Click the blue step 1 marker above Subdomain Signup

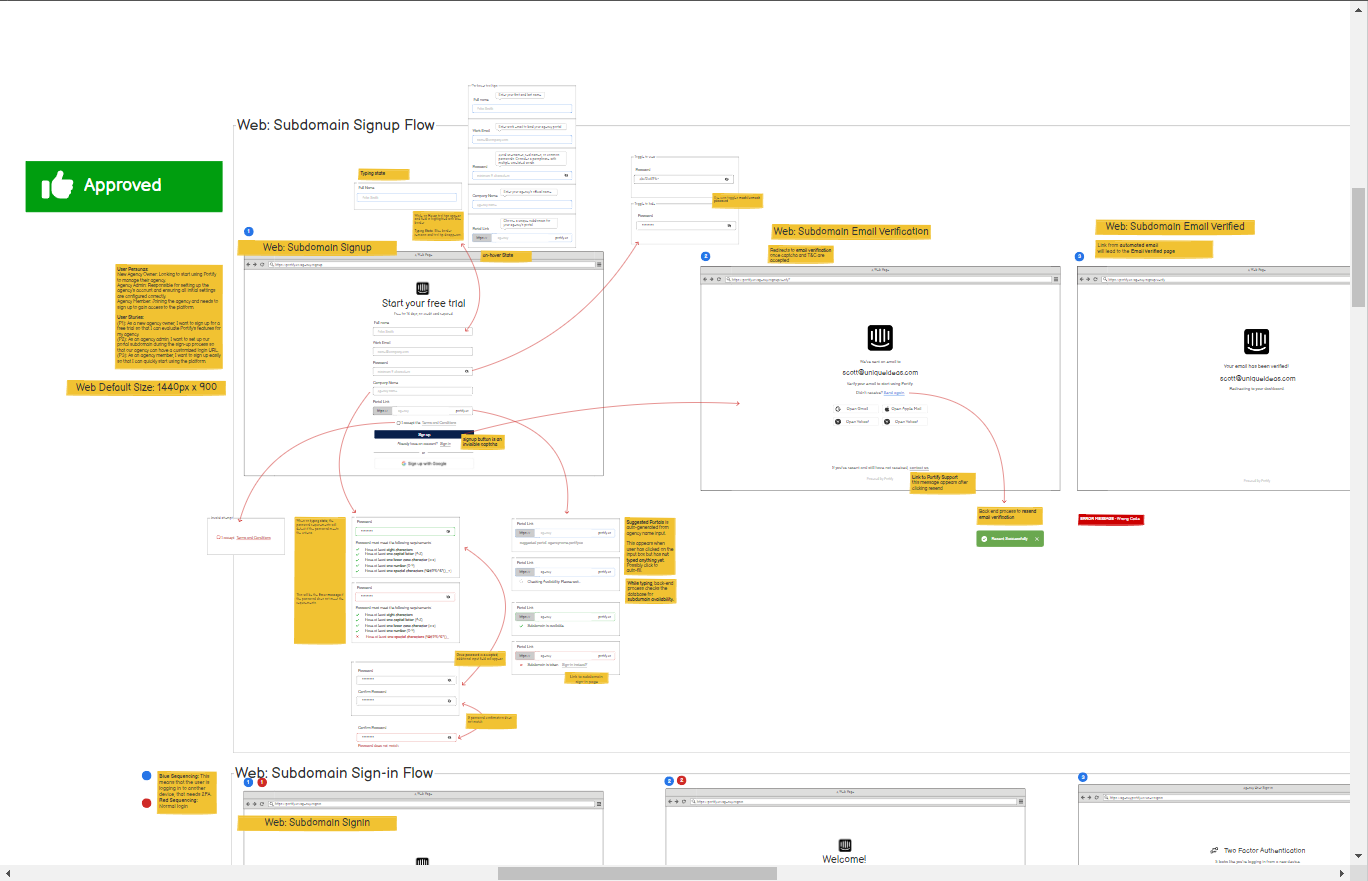pyautogui.click(x=248, y=232)
